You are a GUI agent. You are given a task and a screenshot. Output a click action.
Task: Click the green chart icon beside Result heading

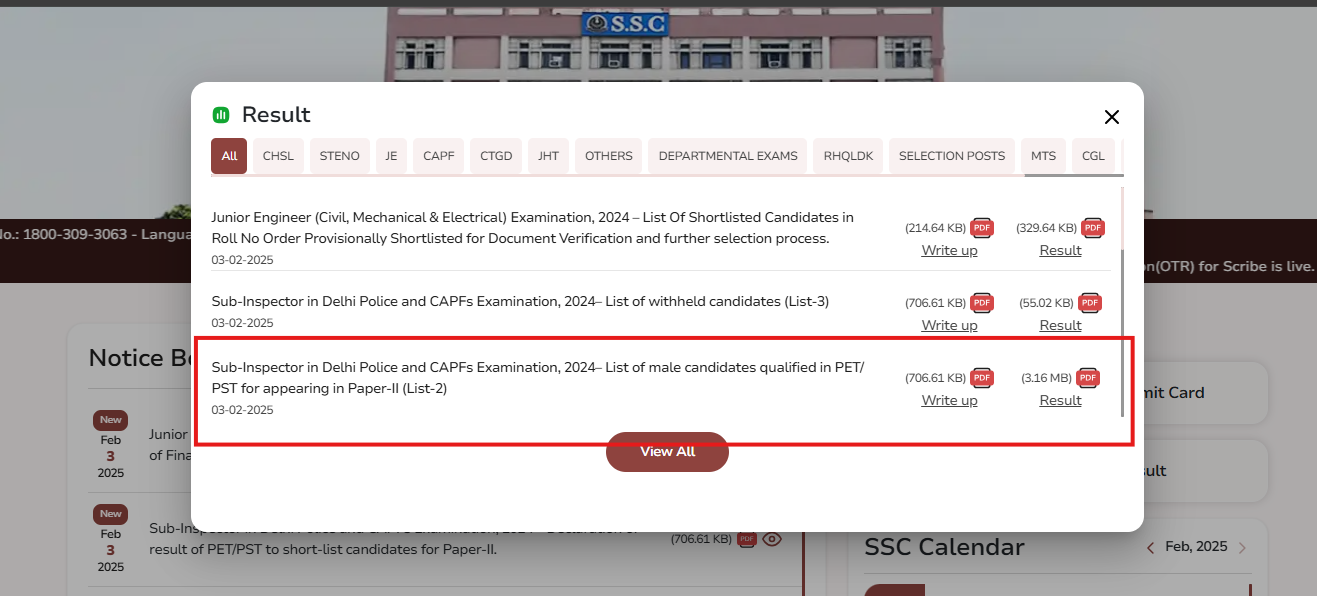click(221, 114)
